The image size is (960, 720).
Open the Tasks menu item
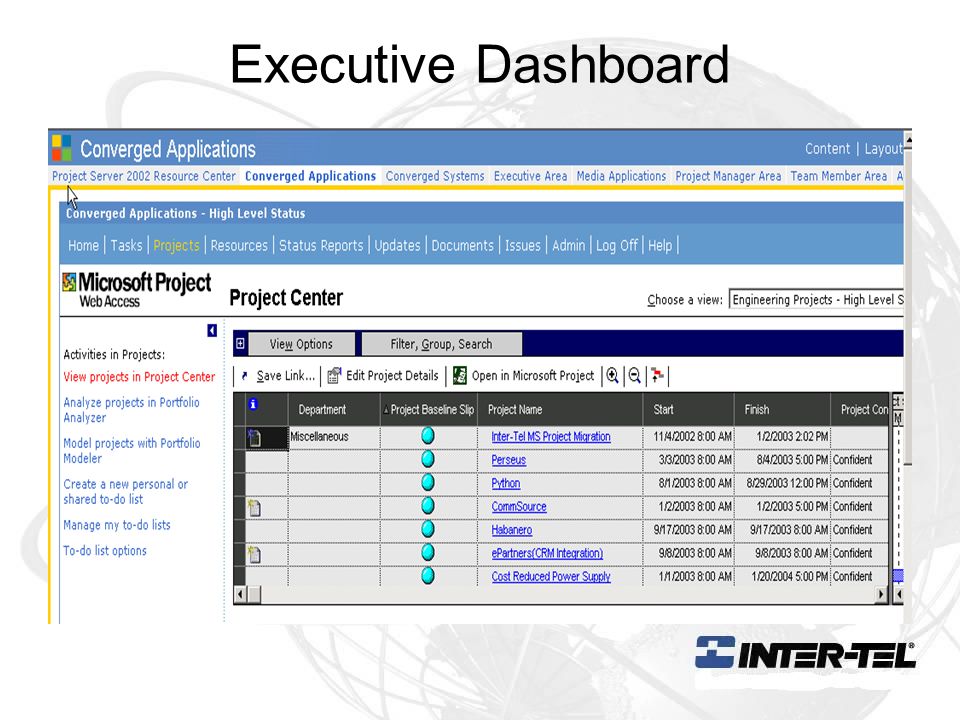[x=126, y=246]
